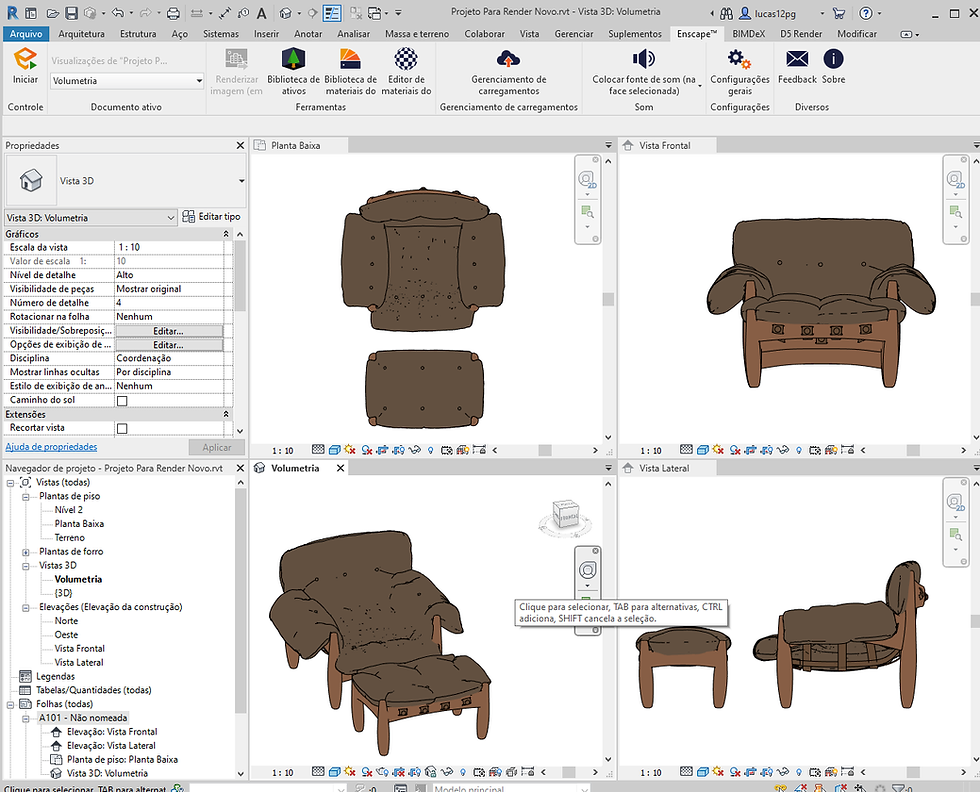Enable the Caminho do sol checkbox
Screen dimensions: 980x792
[122, 401]
